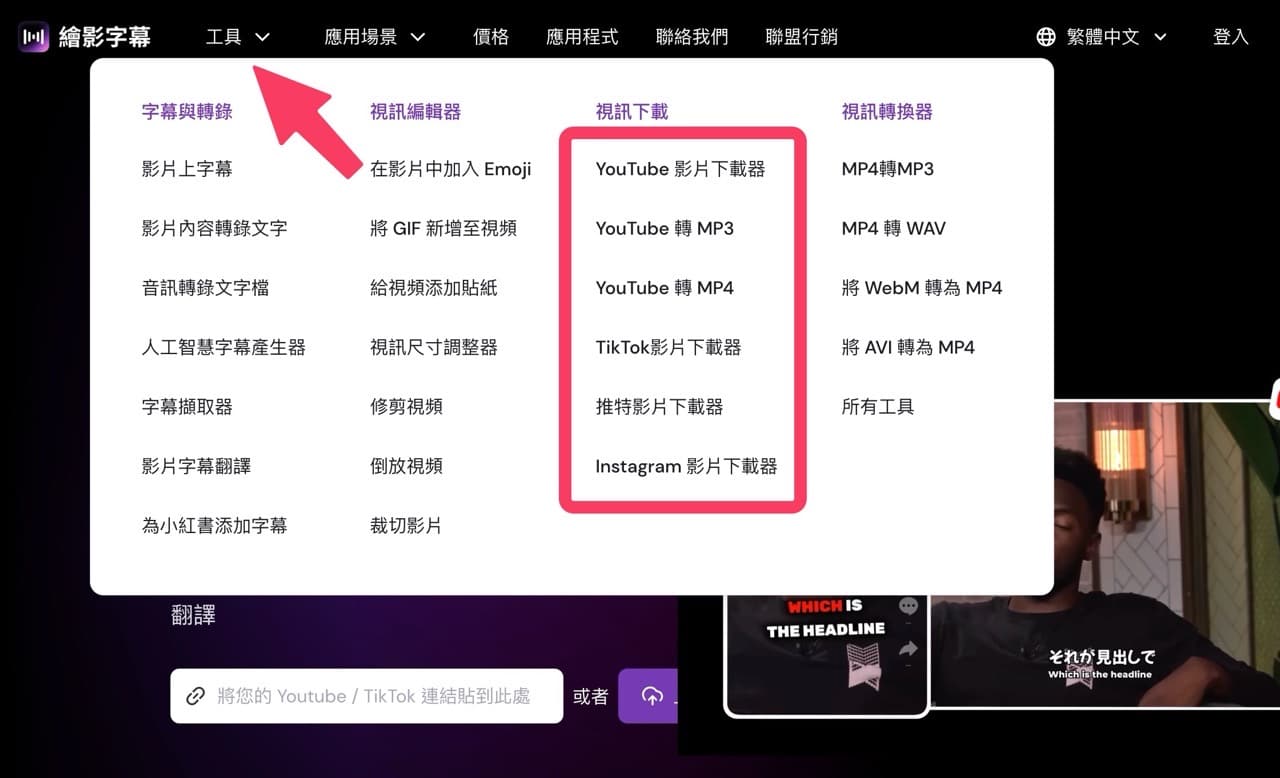1280x778 pixels.
Task: Choose 字幕擷取器
Action: 187,407
